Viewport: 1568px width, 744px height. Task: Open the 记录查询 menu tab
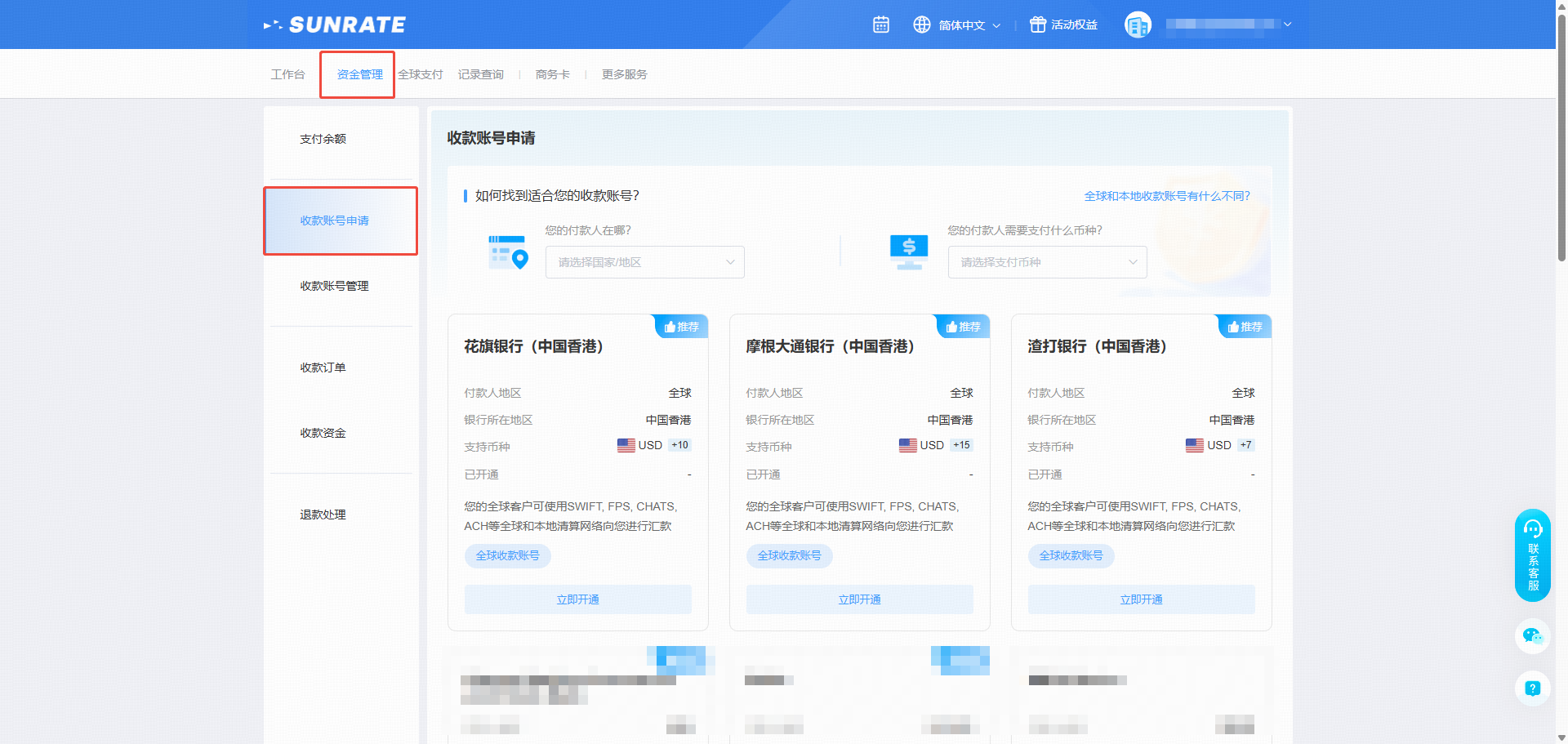tap(481, 74)
